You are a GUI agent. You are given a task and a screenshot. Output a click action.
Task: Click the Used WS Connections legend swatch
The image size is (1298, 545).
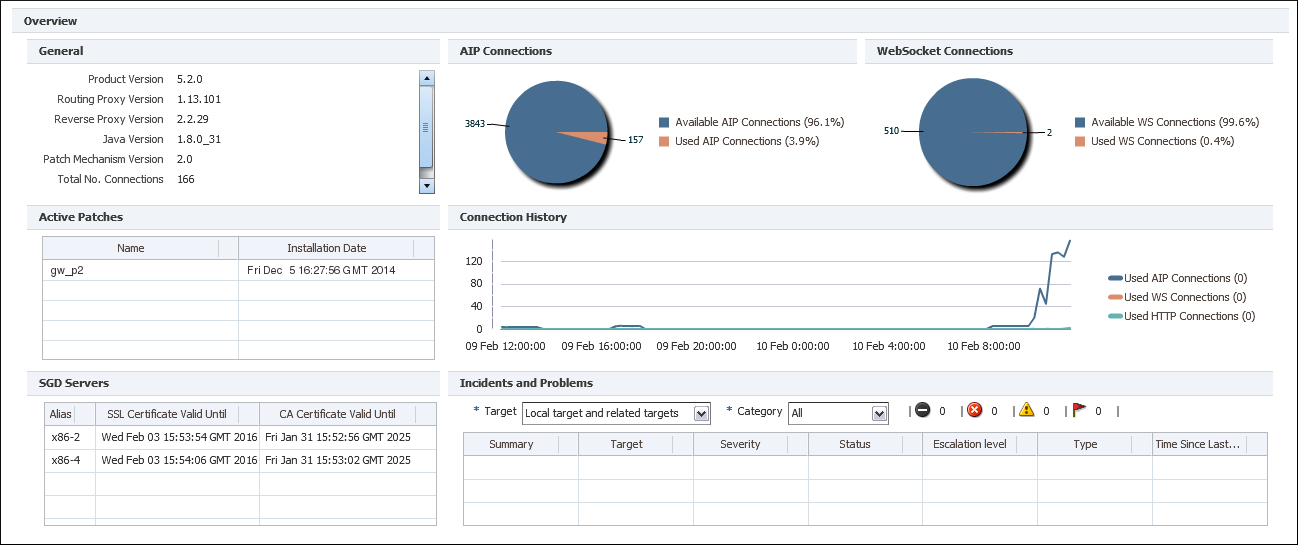tap(1080, 141)
